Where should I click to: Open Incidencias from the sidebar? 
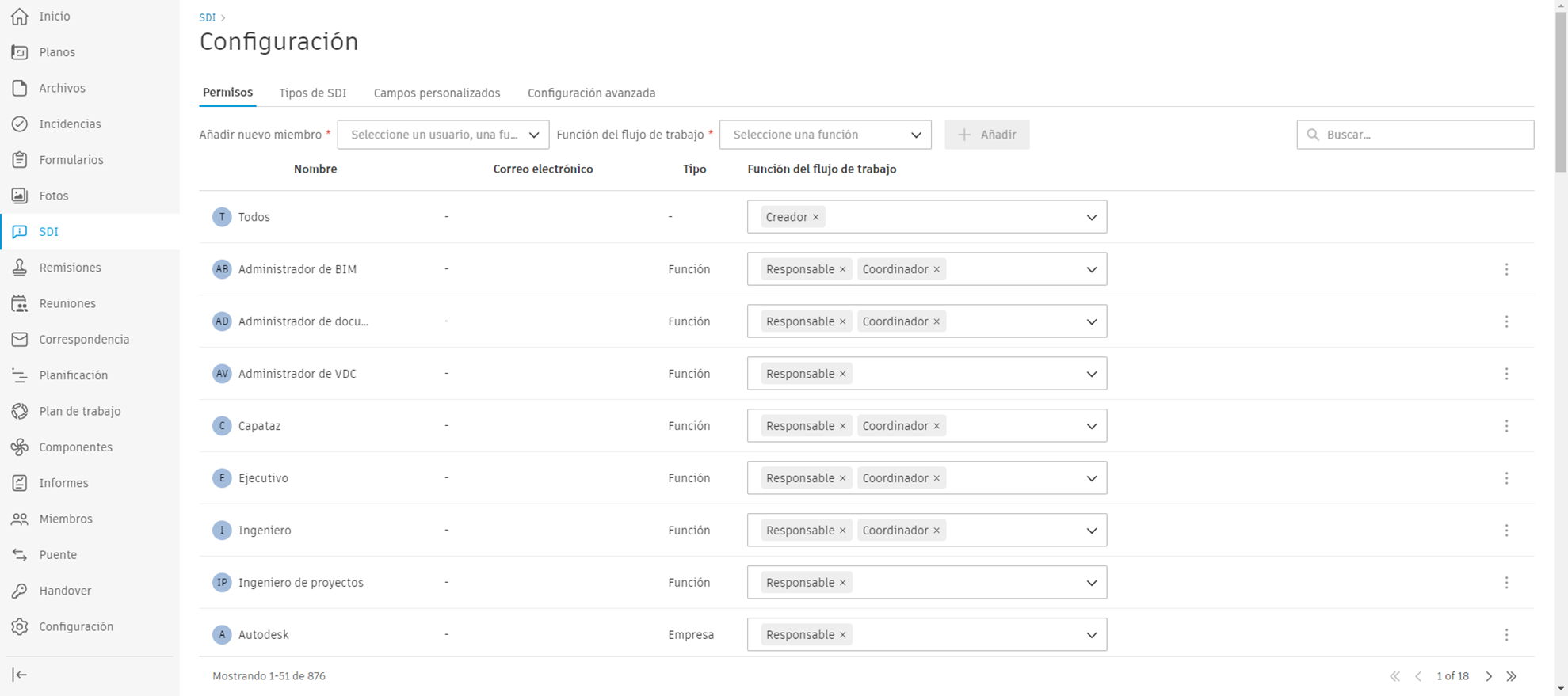pos(70,124)
